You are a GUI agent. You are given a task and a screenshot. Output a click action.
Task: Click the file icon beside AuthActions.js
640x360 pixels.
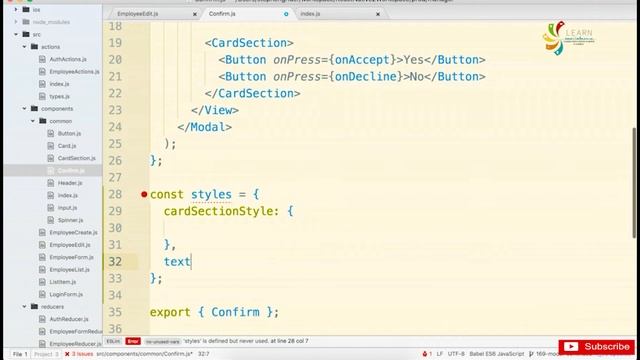[42, 59]
